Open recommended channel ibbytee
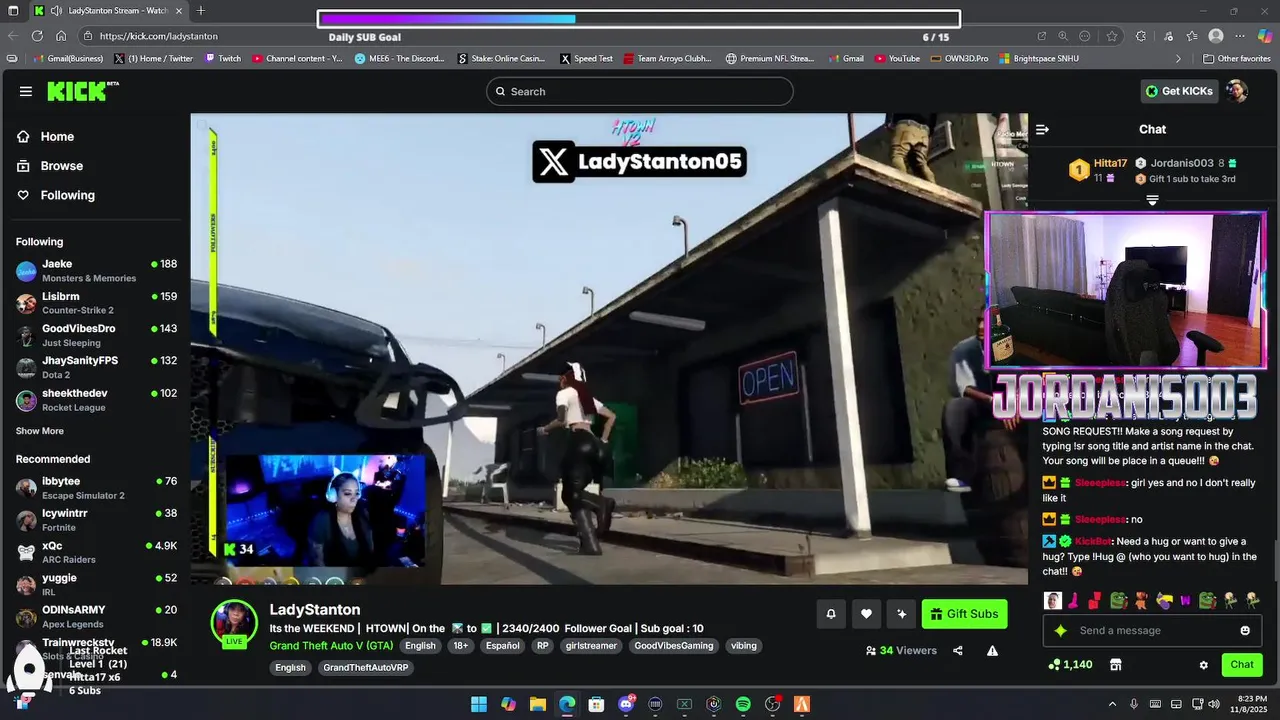This screenshot has width=1280, height=720. (x=96, y=488)
